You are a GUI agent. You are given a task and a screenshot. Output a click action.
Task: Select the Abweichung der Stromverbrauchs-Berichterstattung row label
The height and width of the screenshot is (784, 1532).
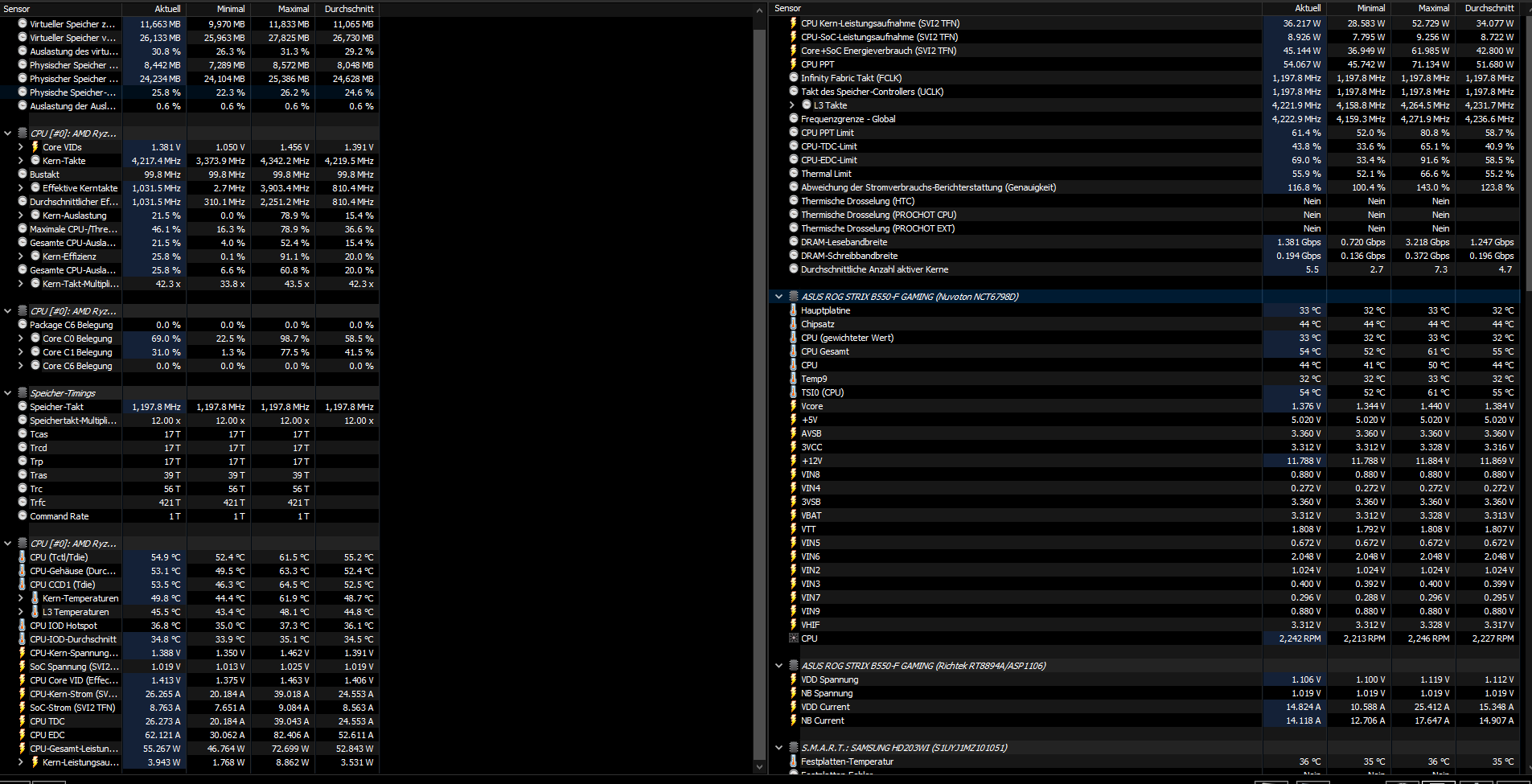click(x=928, y=187)
